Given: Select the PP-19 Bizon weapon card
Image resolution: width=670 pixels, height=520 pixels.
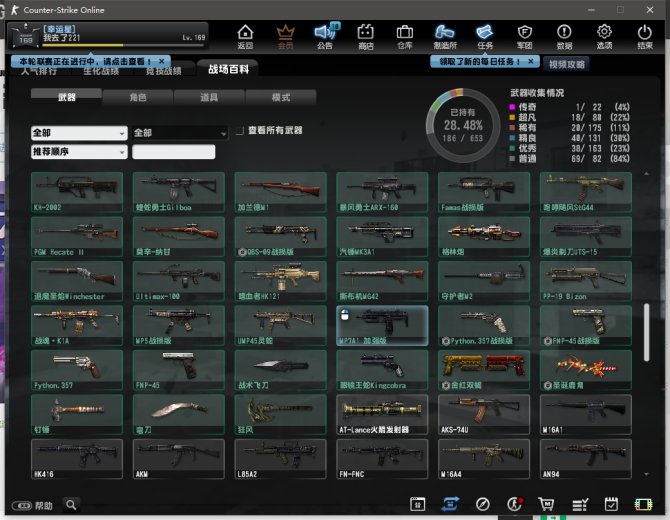Looking at the screenshot, I should pyautogui.click(x=585, y=281).
